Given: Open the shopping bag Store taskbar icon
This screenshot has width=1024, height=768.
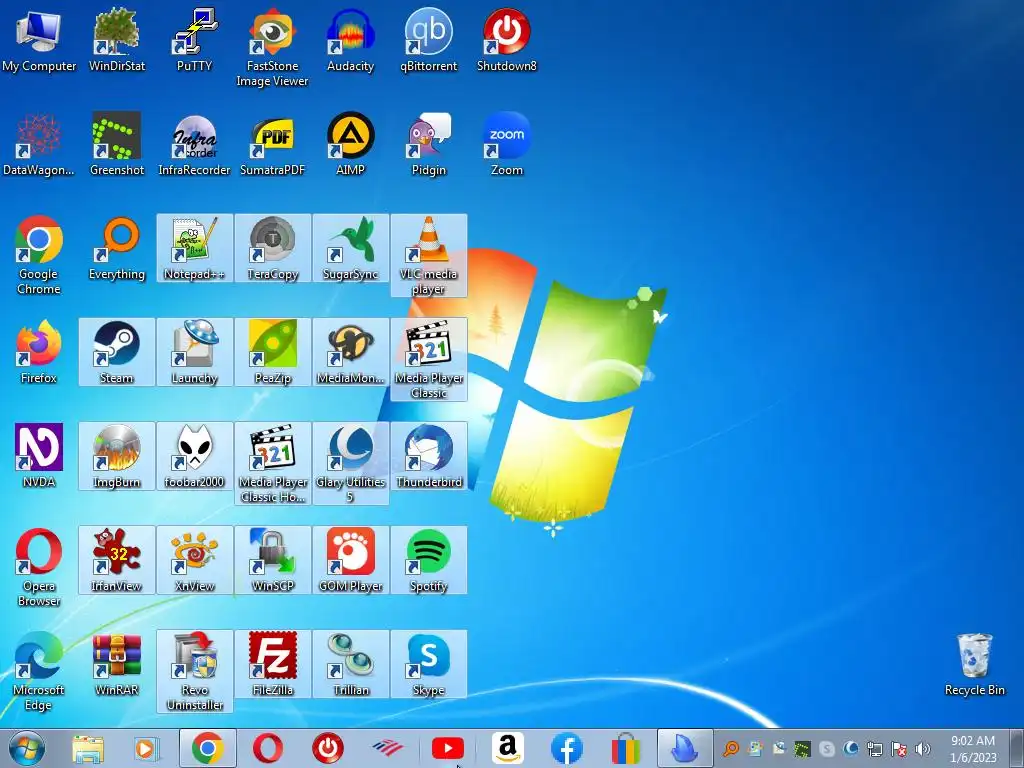Looking at the screenshot, I should point(626,748).
